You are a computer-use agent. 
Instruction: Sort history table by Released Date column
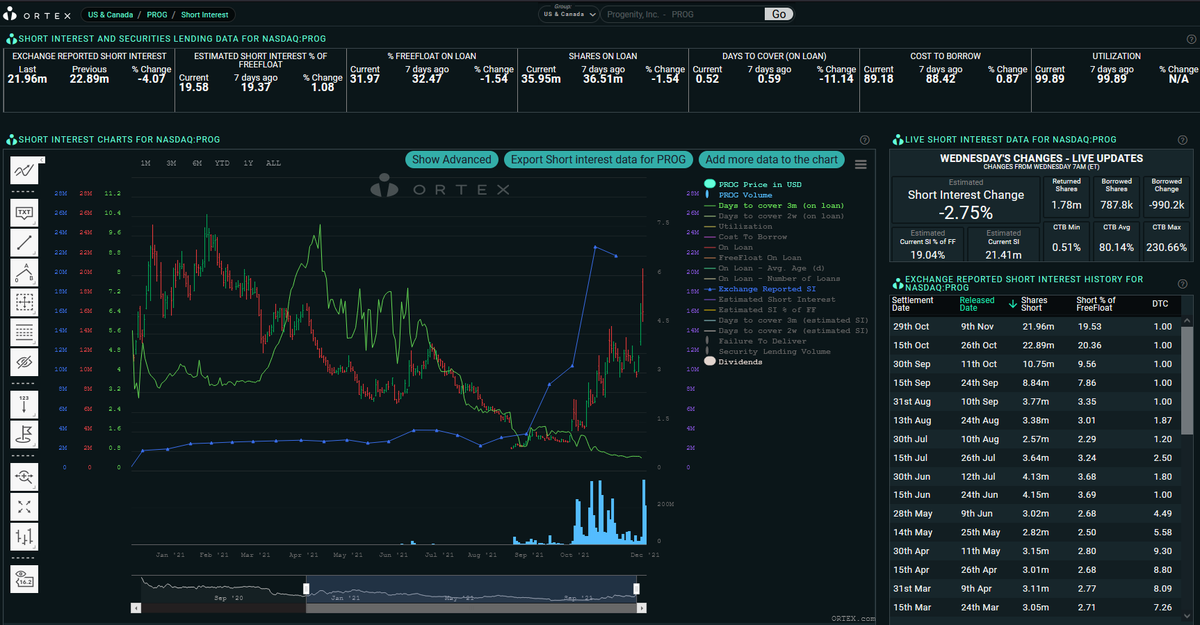pyautogui.click(x=977, y=304)
